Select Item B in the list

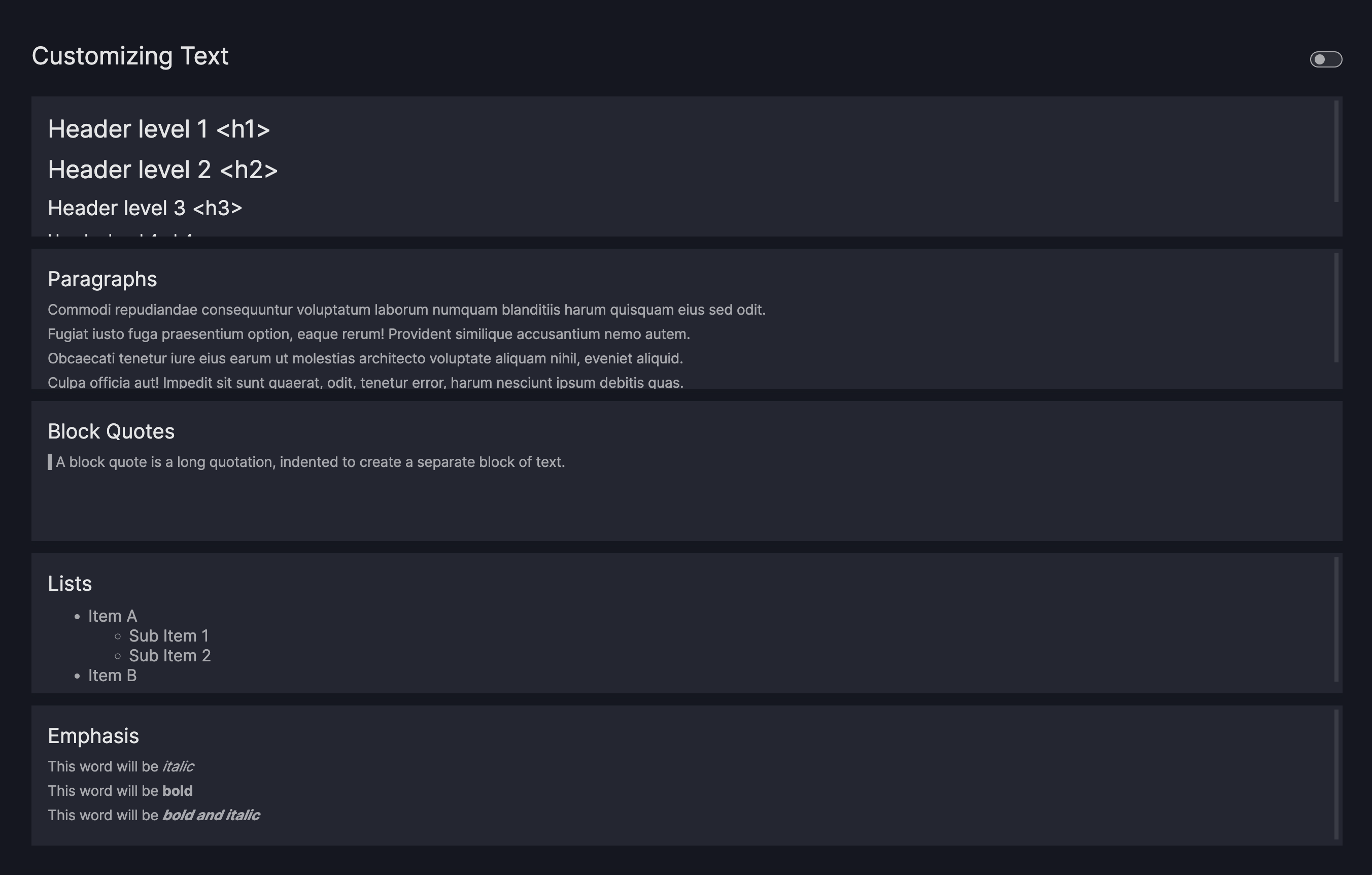pyautogui.click(x=112, y=676)
